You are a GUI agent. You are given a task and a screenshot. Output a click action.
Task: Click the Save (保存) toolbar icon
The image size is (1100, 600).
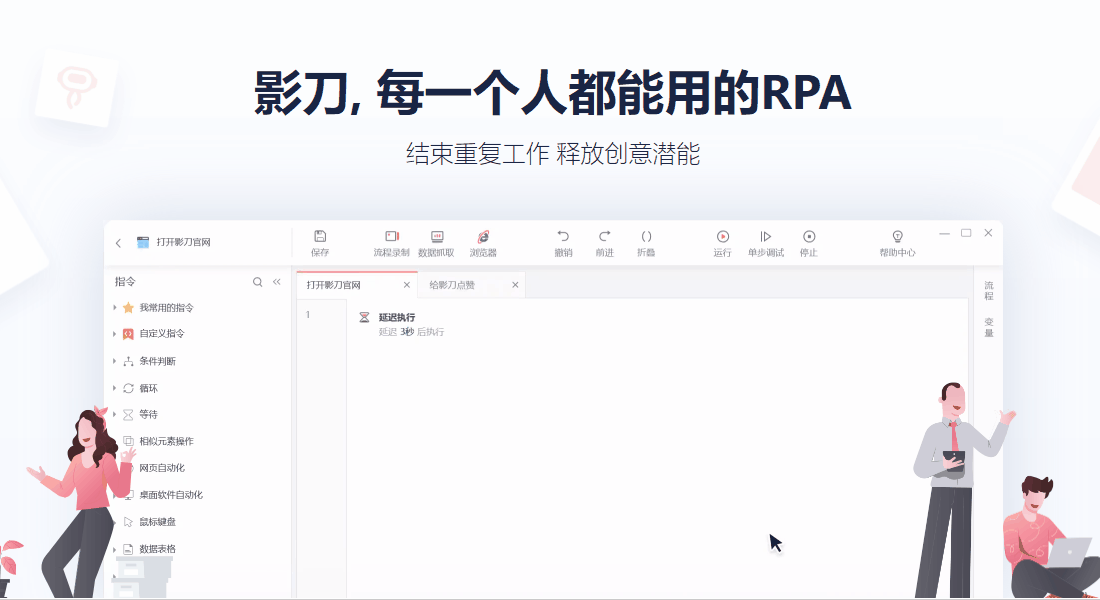coord(320,236)
